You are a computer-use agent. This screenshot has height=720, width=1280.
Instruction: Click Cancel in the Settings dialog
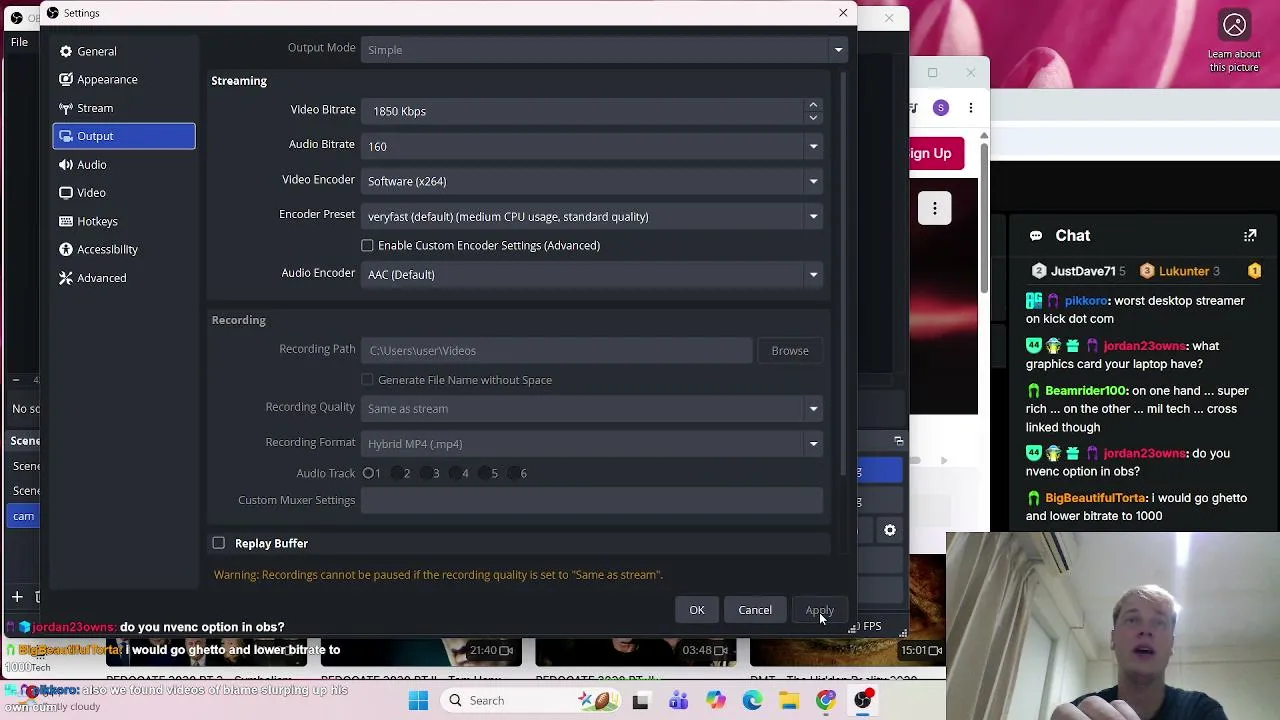click(x=755, y=610)
